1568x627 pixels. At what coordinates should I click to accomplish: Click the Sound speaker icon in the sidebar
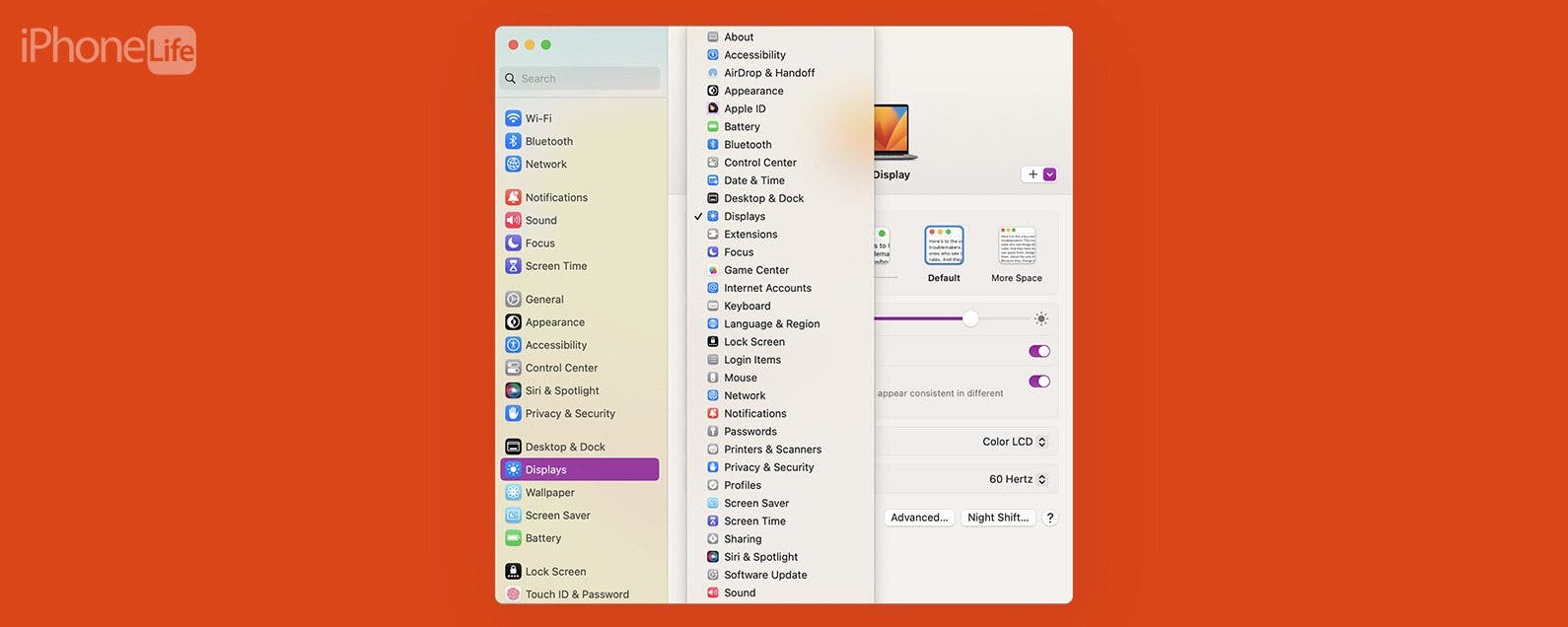pos(513,220)
